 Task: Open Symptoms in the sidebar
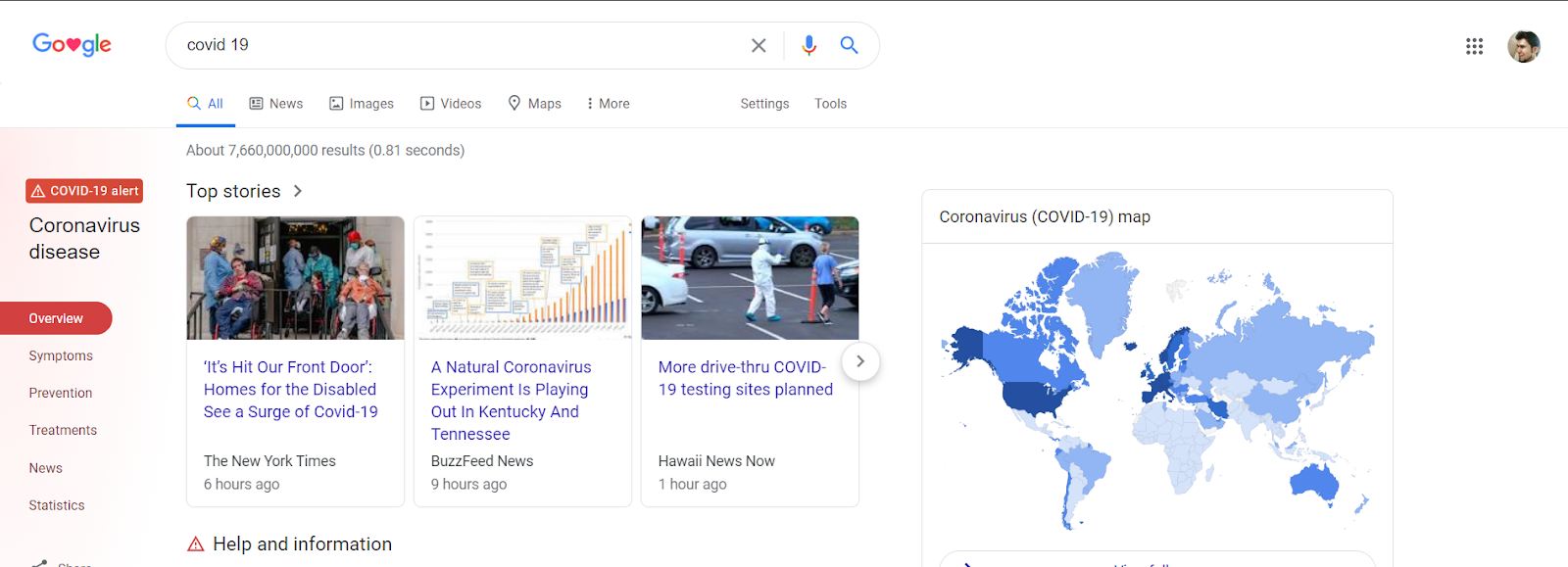[x=61, y=355]
